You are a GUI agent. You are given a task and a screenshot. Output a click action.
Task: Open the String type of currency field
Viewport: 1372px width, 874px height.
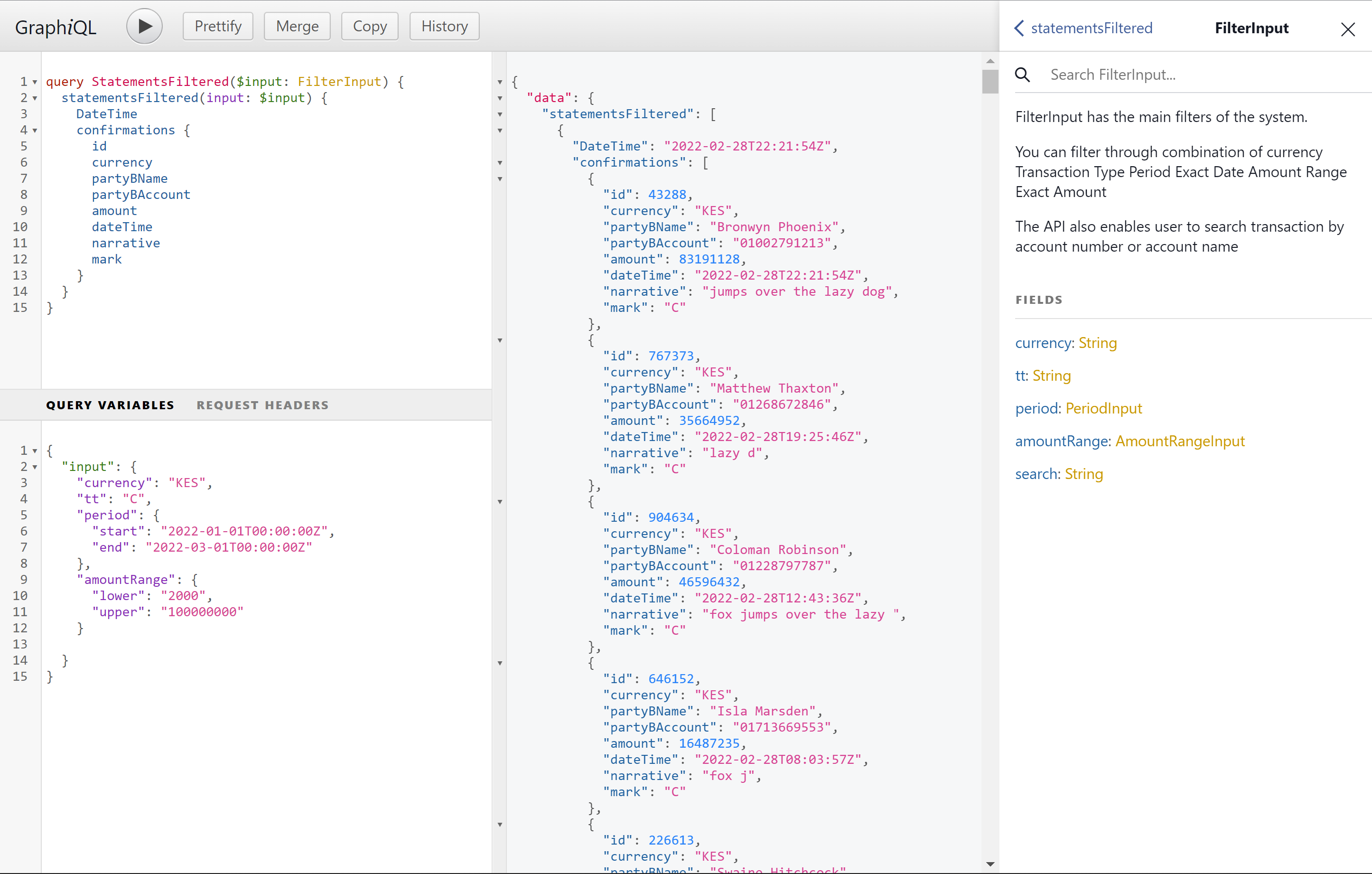pyautogui.click(x=1097, y=343)
